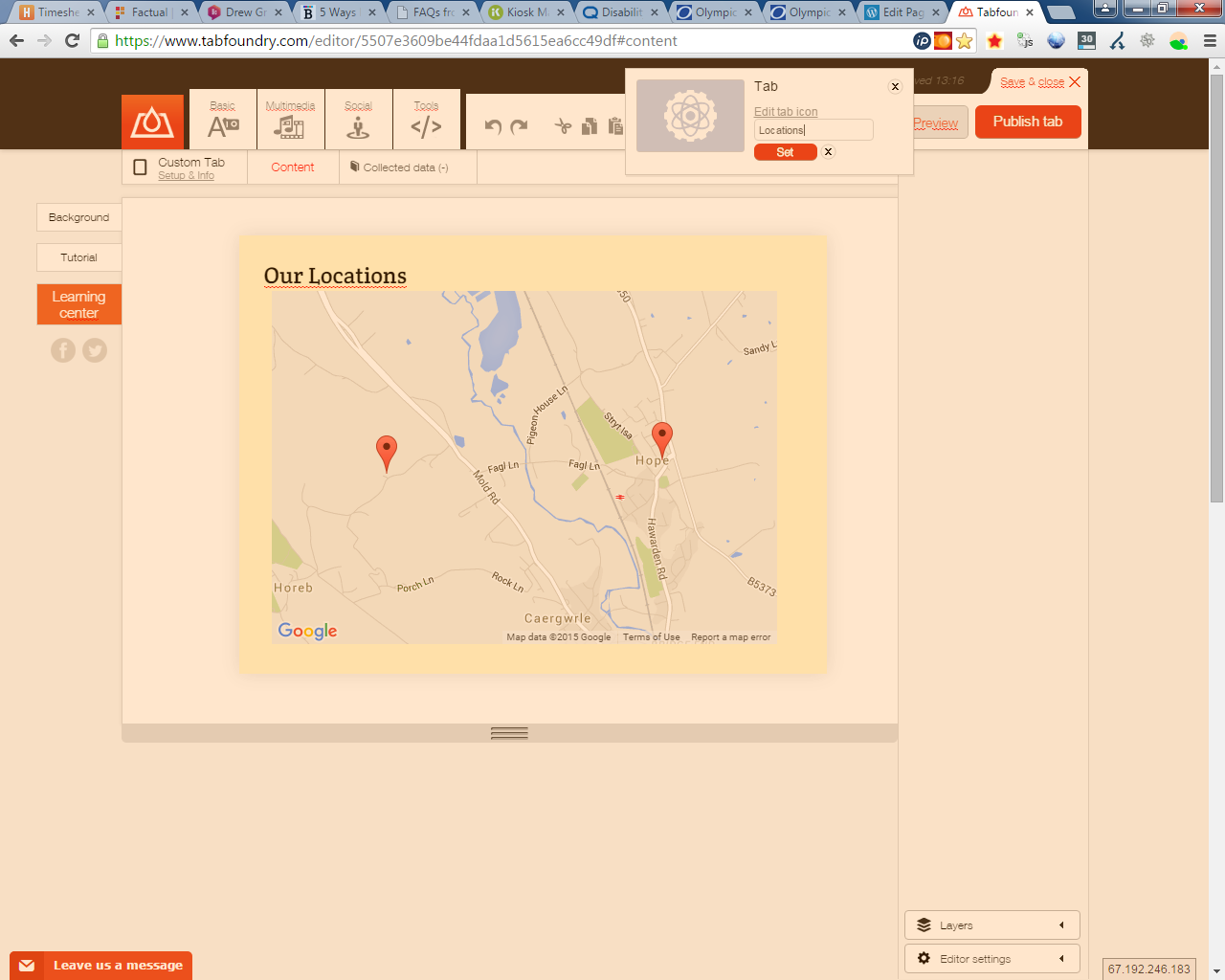Click the Cut scissors icon

pos(563,126)
